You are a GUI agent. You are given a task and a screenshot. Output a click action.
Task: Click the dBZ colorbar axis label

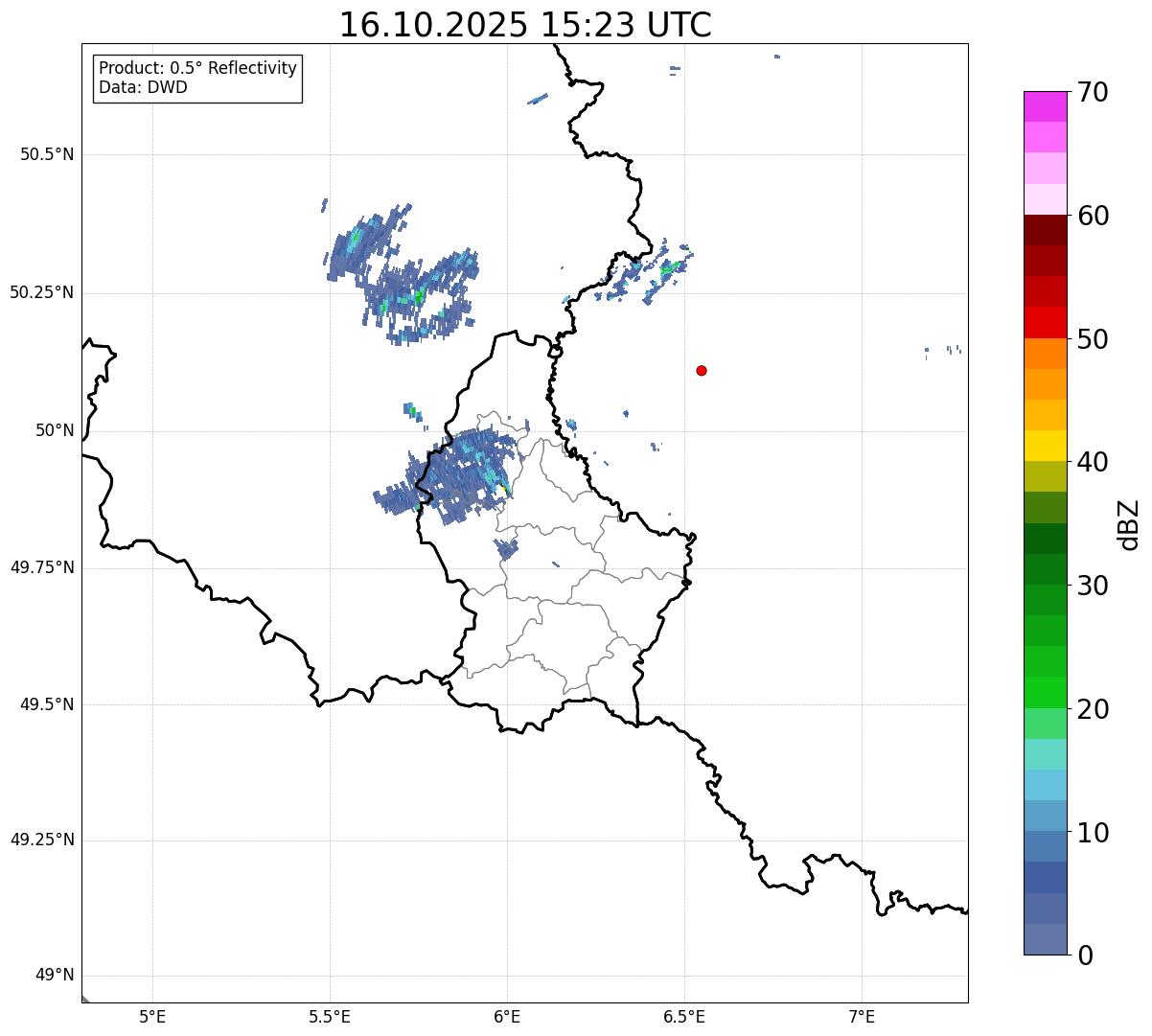pos(1129,524)
